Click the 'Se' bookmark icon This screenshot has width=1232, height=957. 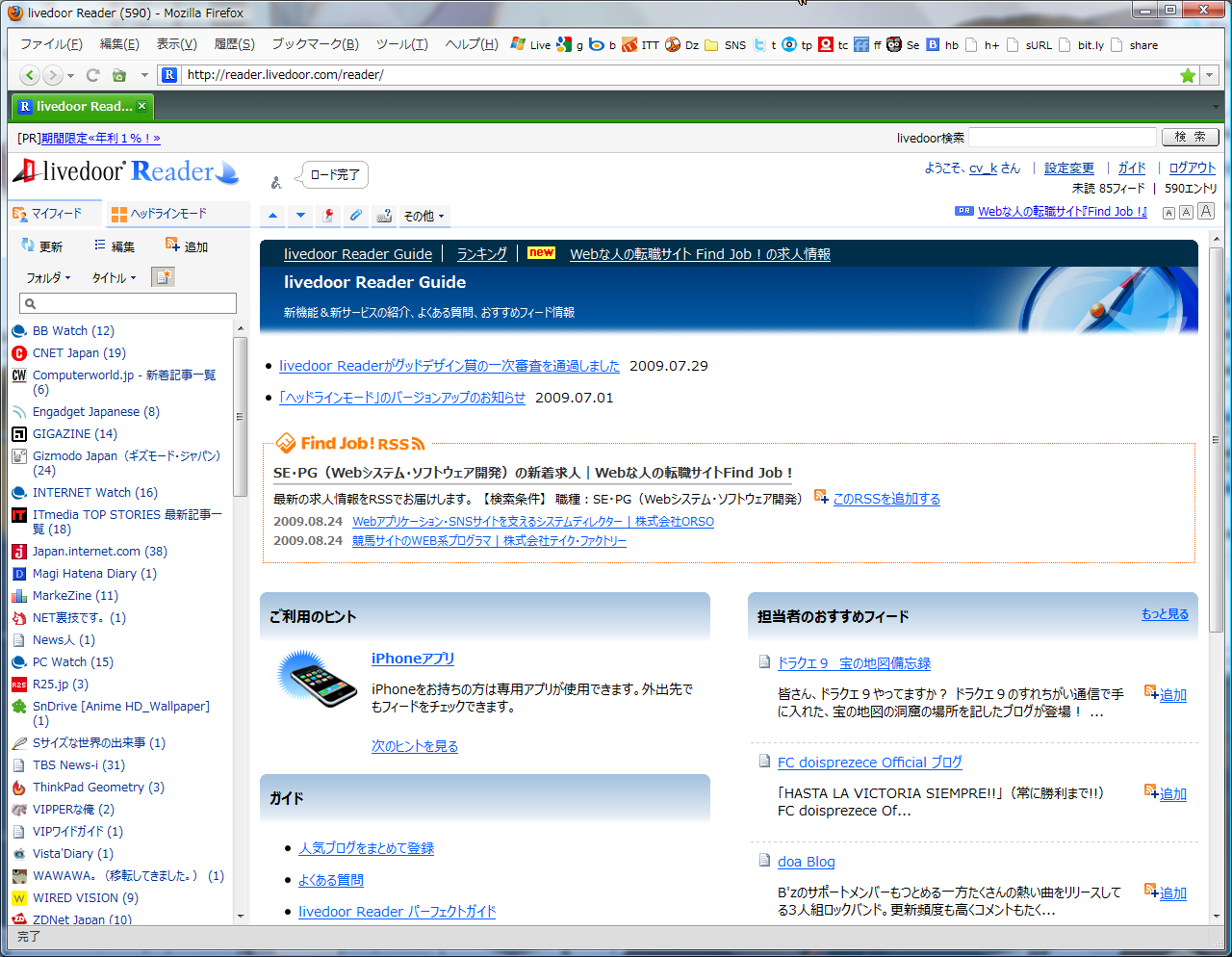pyautogui.click(x=894, y=44)
